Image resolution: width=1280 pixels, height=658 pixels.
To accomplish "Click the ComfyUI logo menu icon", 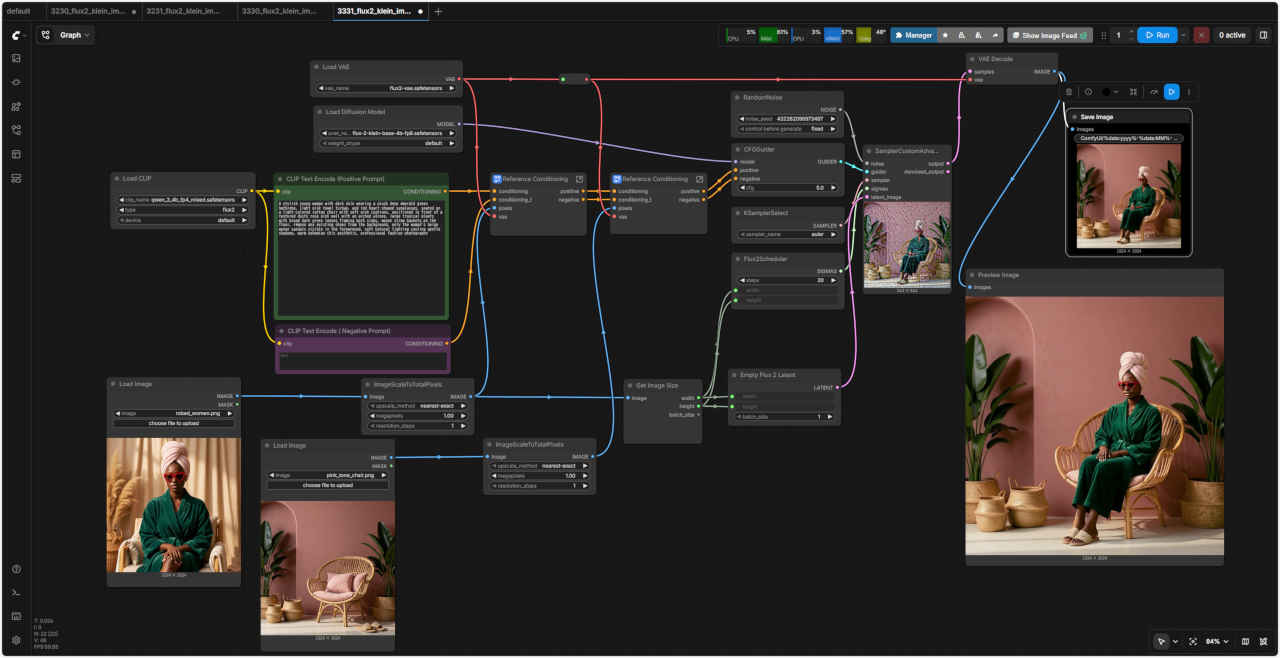I will tap(16, 35).
